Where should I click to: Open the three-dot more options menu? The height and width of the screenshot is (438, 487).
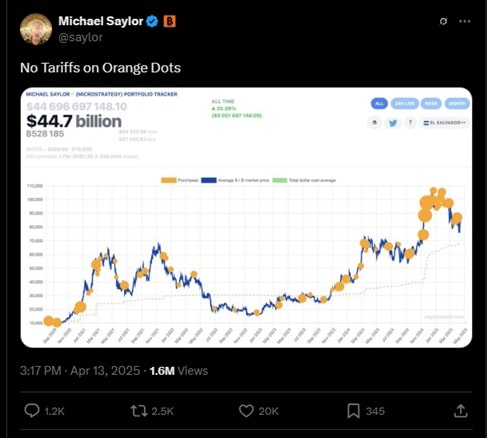[465, 21]
